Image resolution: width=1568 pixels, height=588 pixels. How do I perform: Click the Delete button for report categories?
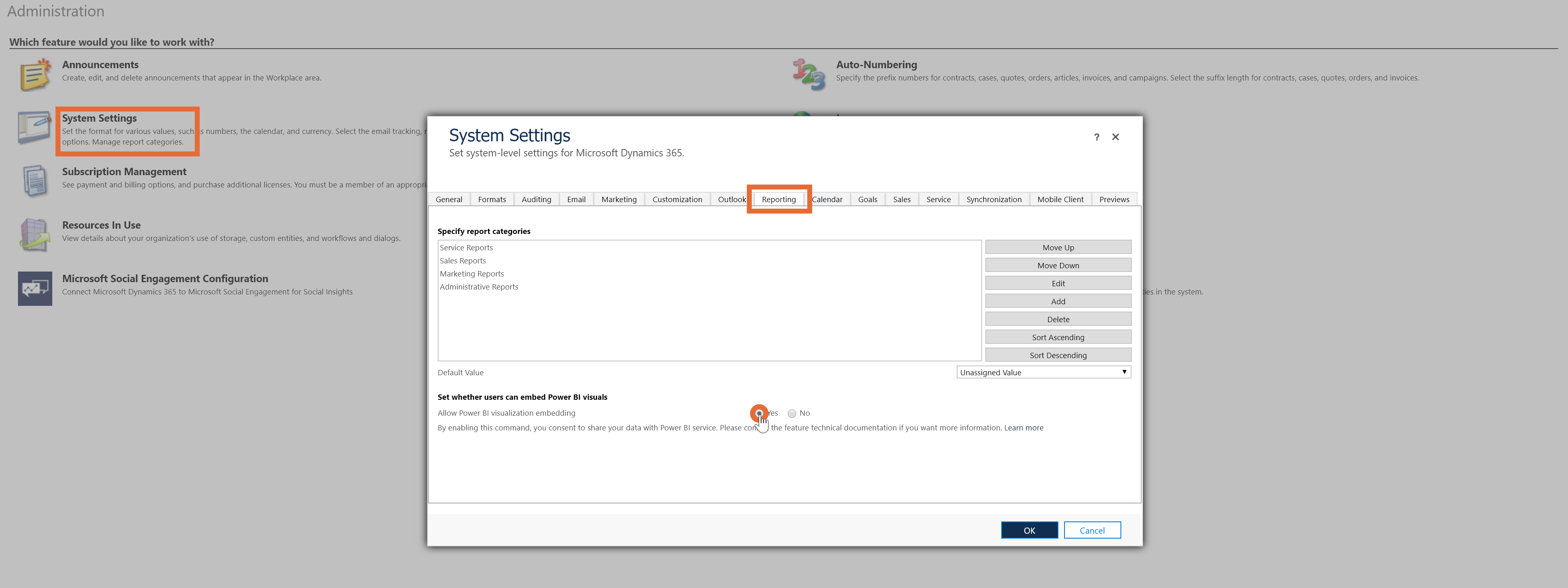tap(1057, 319)
